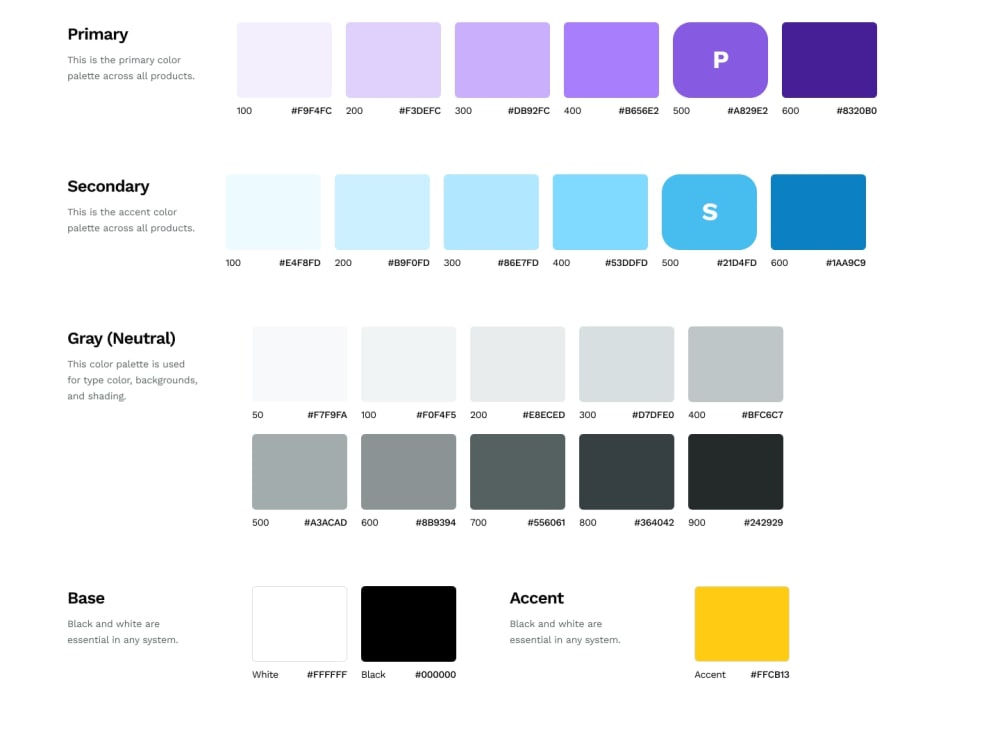Select the Gray 50 swatch #F7F9FA
1000x750 pixels.
(x=299, y=363)
